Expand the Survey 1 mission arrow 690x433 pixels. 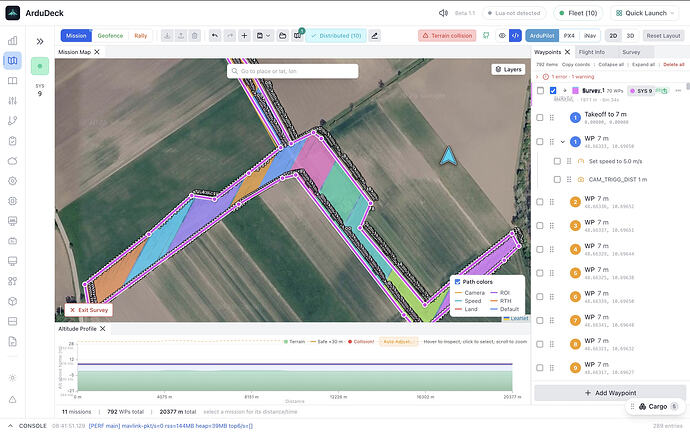tap(565, 91)
